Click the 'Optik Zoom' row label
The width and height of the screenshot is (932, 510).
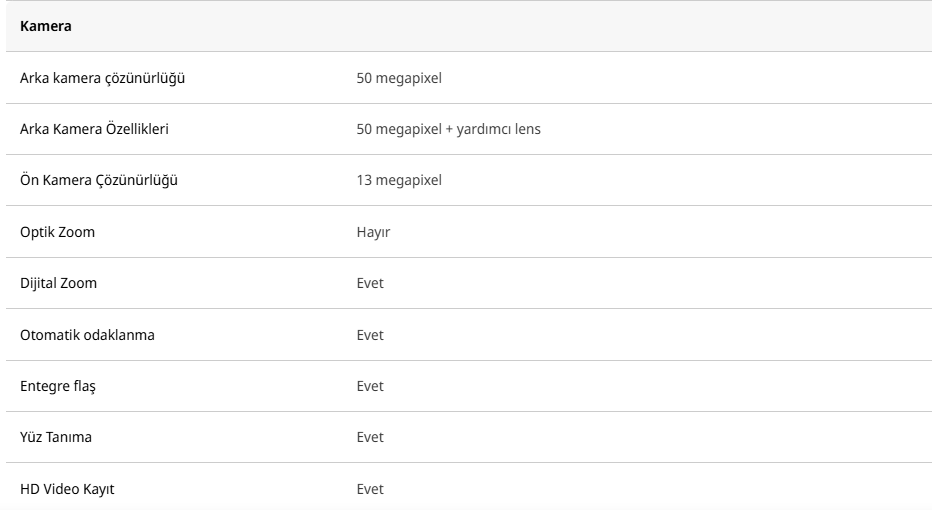(x=58, y=232)
